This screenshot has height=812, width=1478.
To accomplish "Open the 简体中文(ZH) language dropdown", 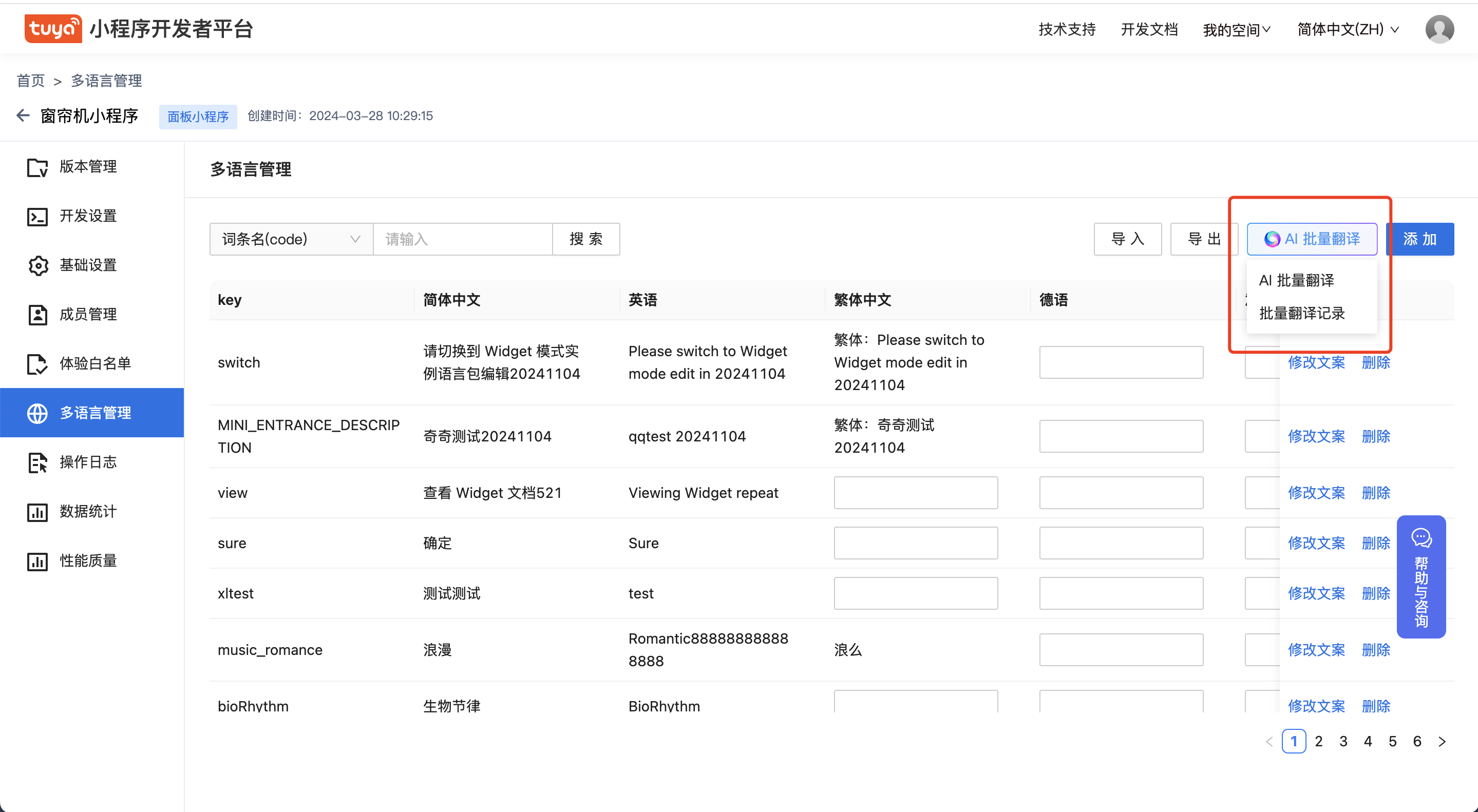I will click(x=1348, y=29).
